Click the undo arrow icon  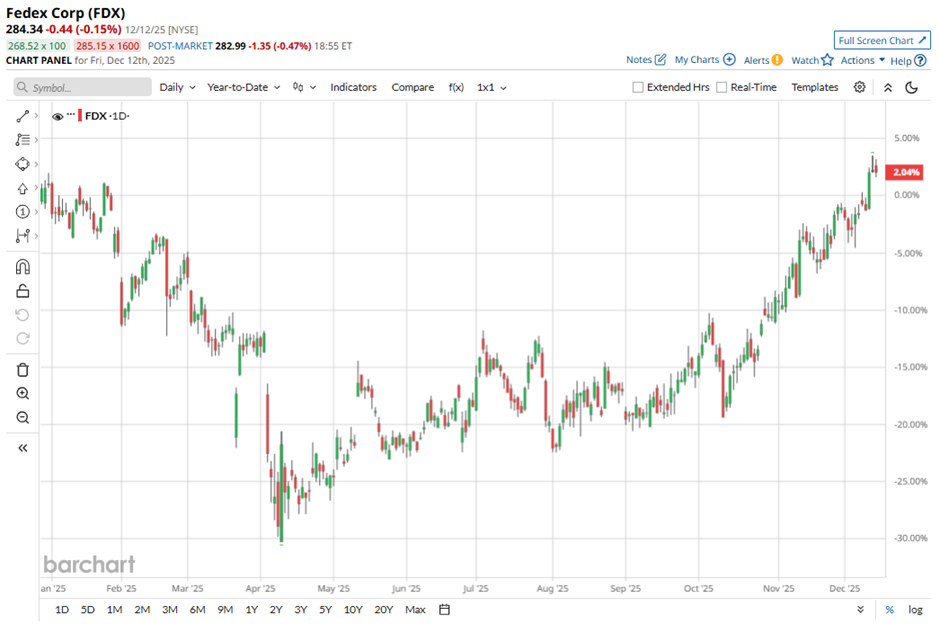tap(23, 315)
